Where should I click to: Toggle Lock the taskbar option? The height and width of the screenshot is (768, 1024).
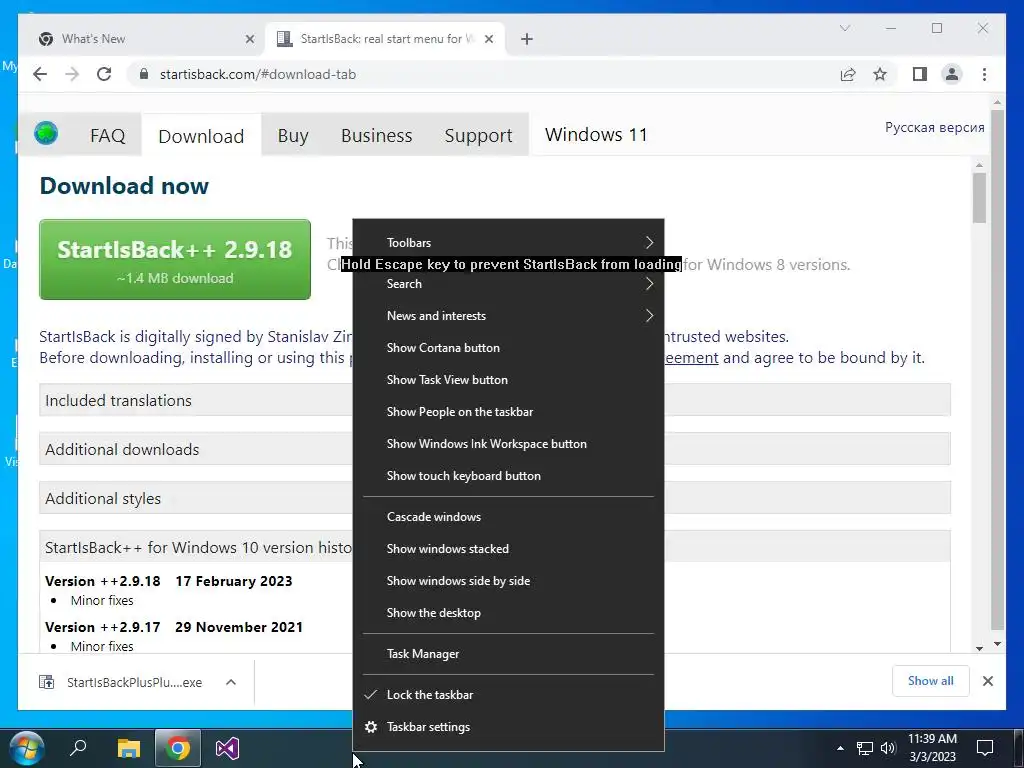pyautogui.click(x=508, y=695)
